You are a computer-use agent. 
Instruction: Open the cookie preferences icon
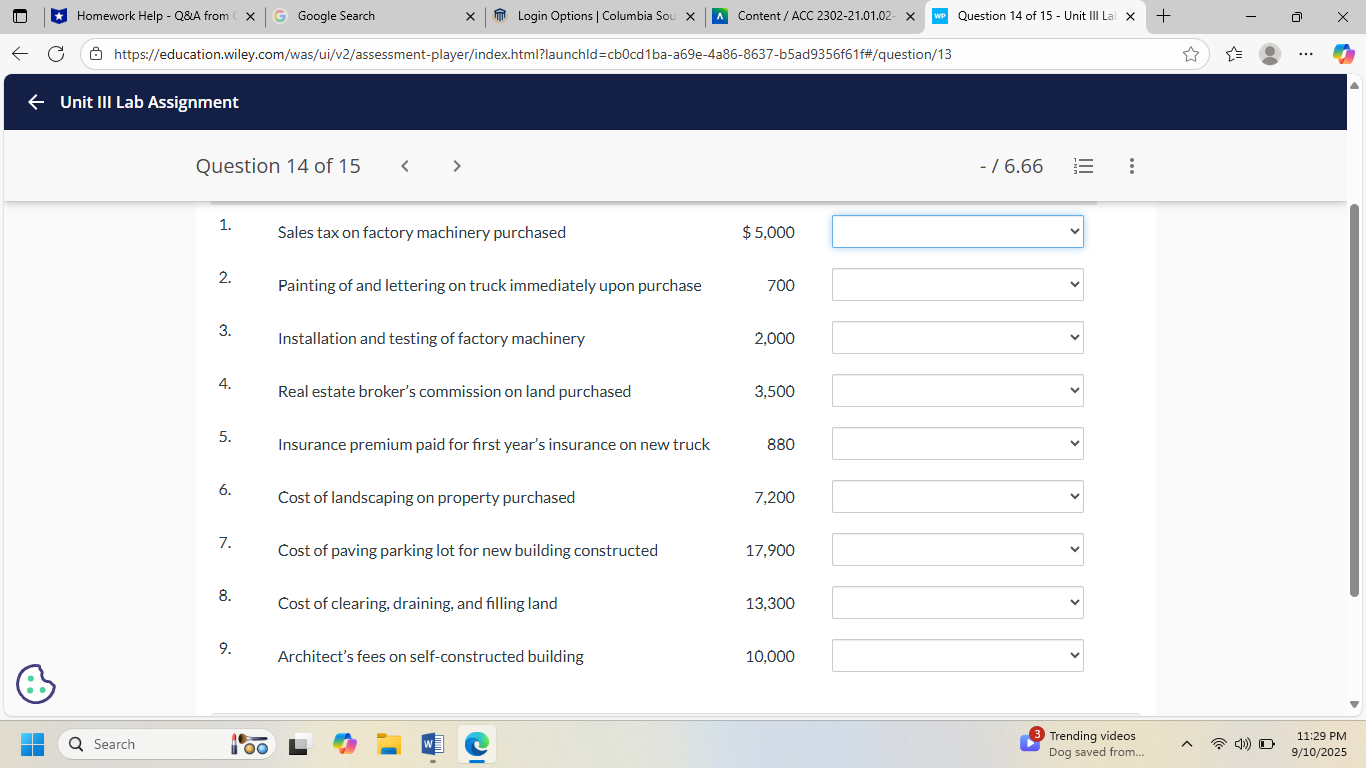point(36,684)
